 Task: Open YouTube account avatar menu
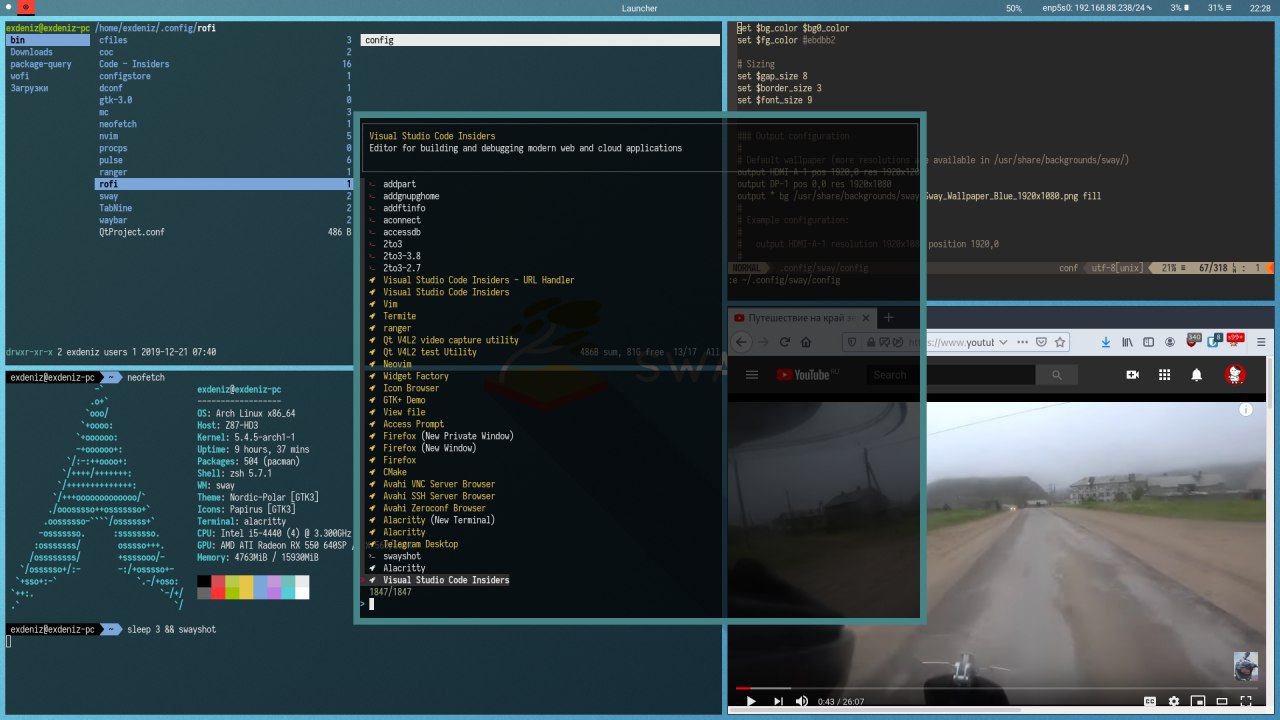(x=1235, y=375)
